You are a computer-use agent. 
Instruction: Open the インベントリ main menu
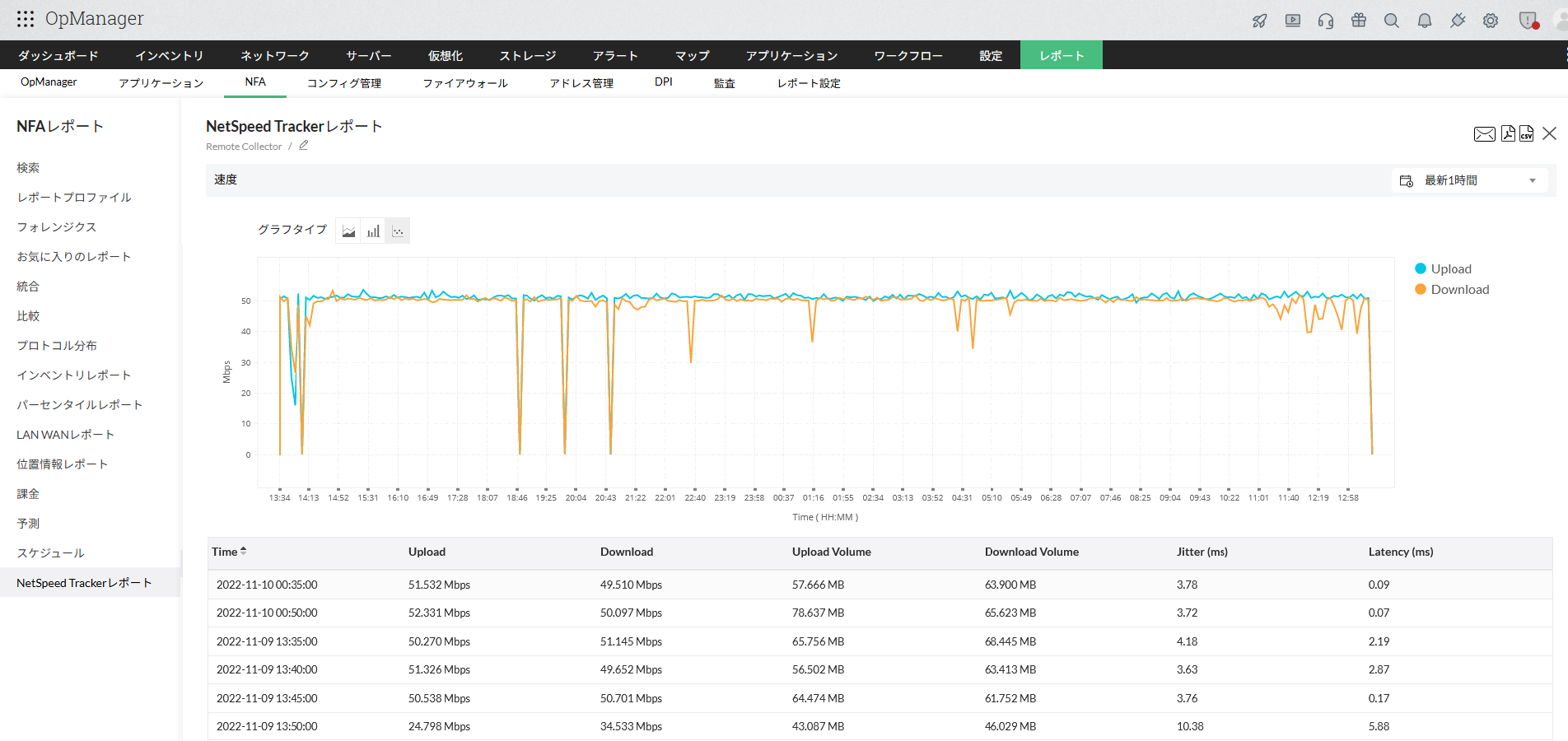170,56
